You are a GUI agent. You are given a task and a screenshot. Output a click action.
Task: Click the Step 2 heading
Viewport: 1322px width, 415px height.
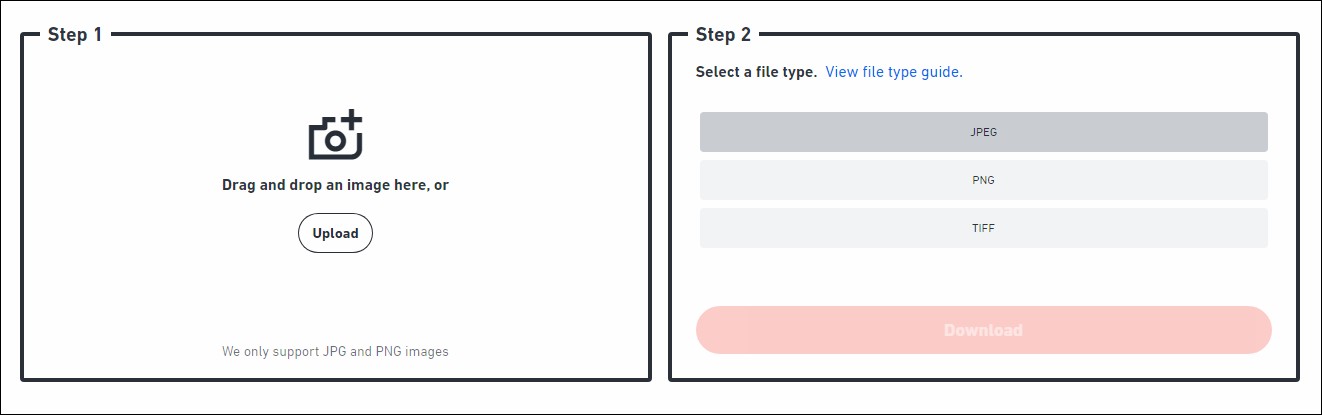723,35
